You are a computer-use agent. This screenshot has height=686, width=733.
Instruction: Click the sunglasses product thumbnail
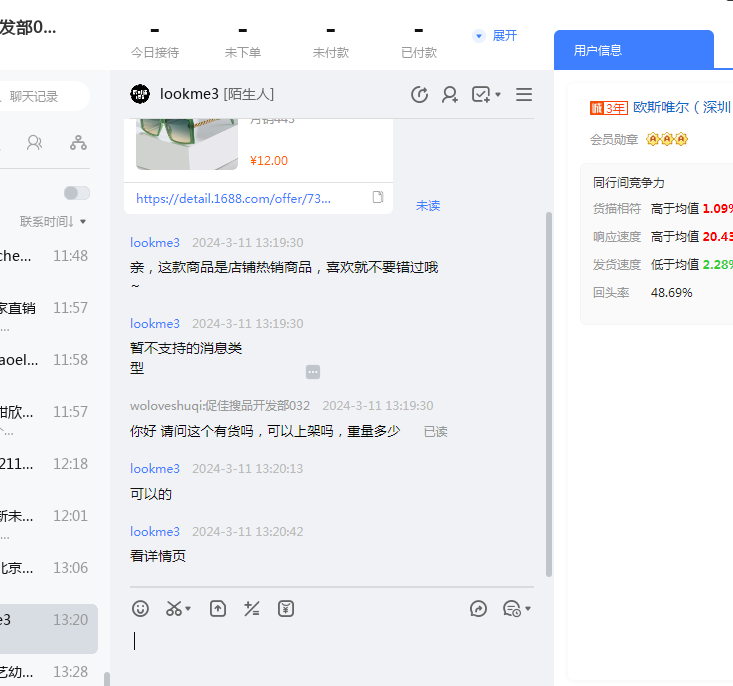click(x=187, y=144)
